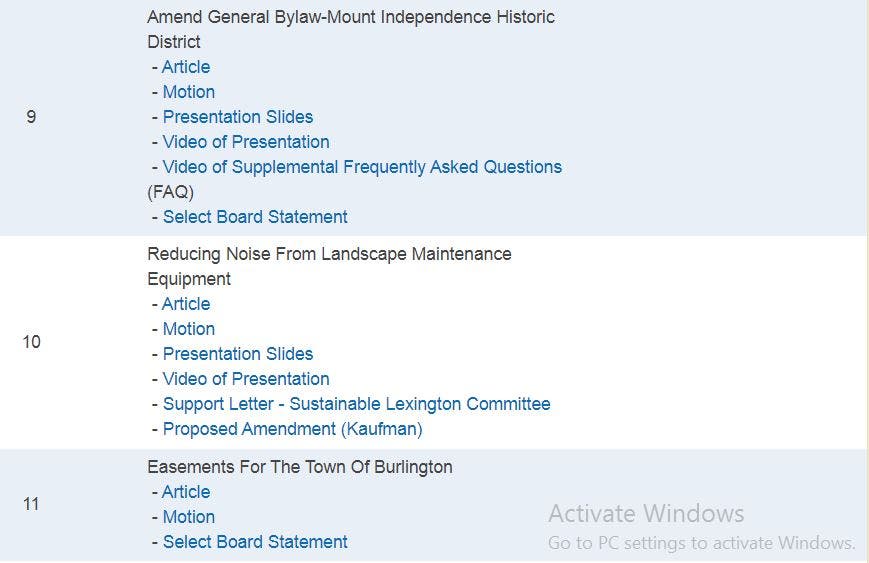This screenshot has width=869, height=563.
Task: Click the row number 9 cell
Action: pyautogui.click(x=31, y=117)
